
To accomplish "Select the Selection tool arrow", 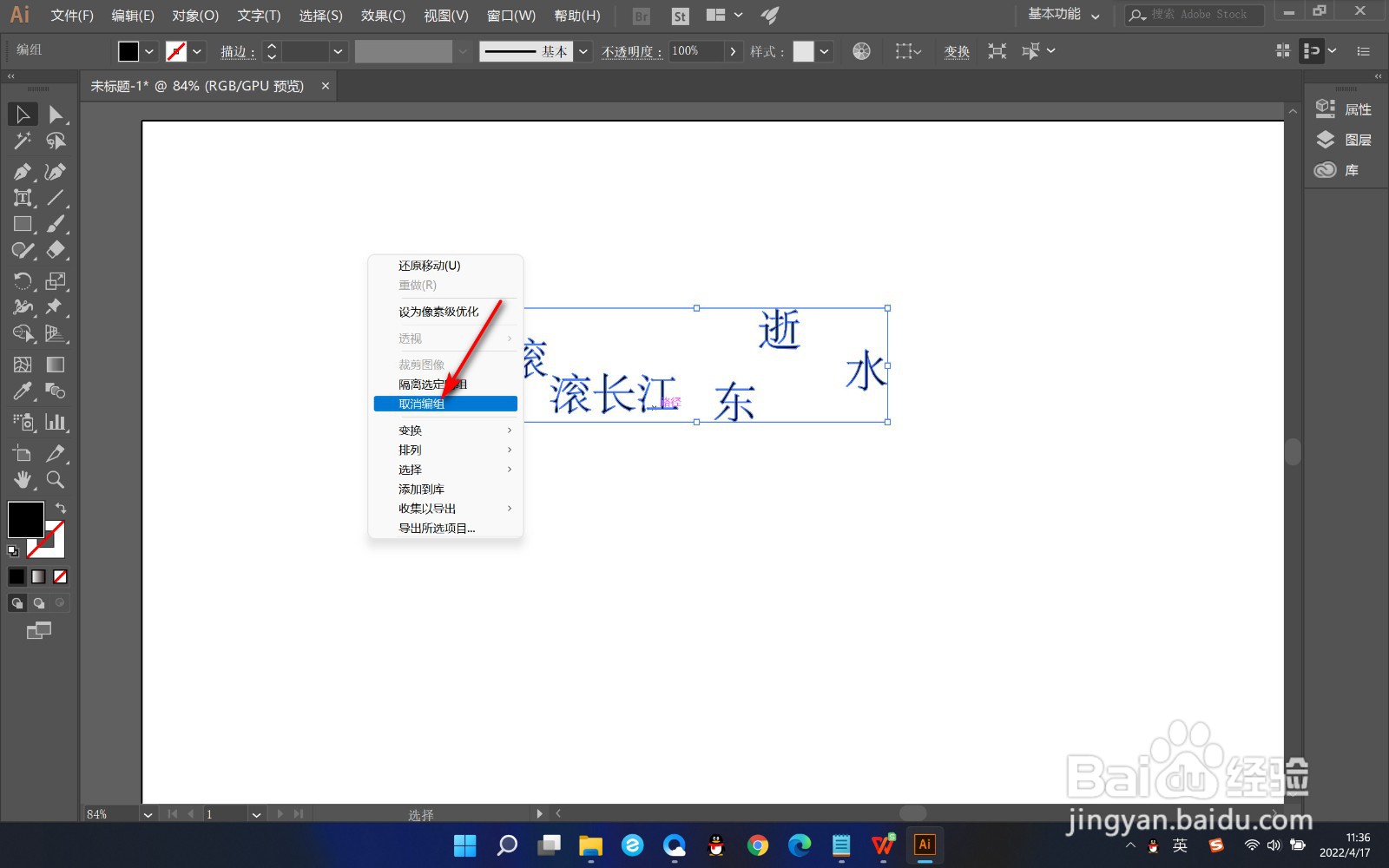I will [23, 114].
